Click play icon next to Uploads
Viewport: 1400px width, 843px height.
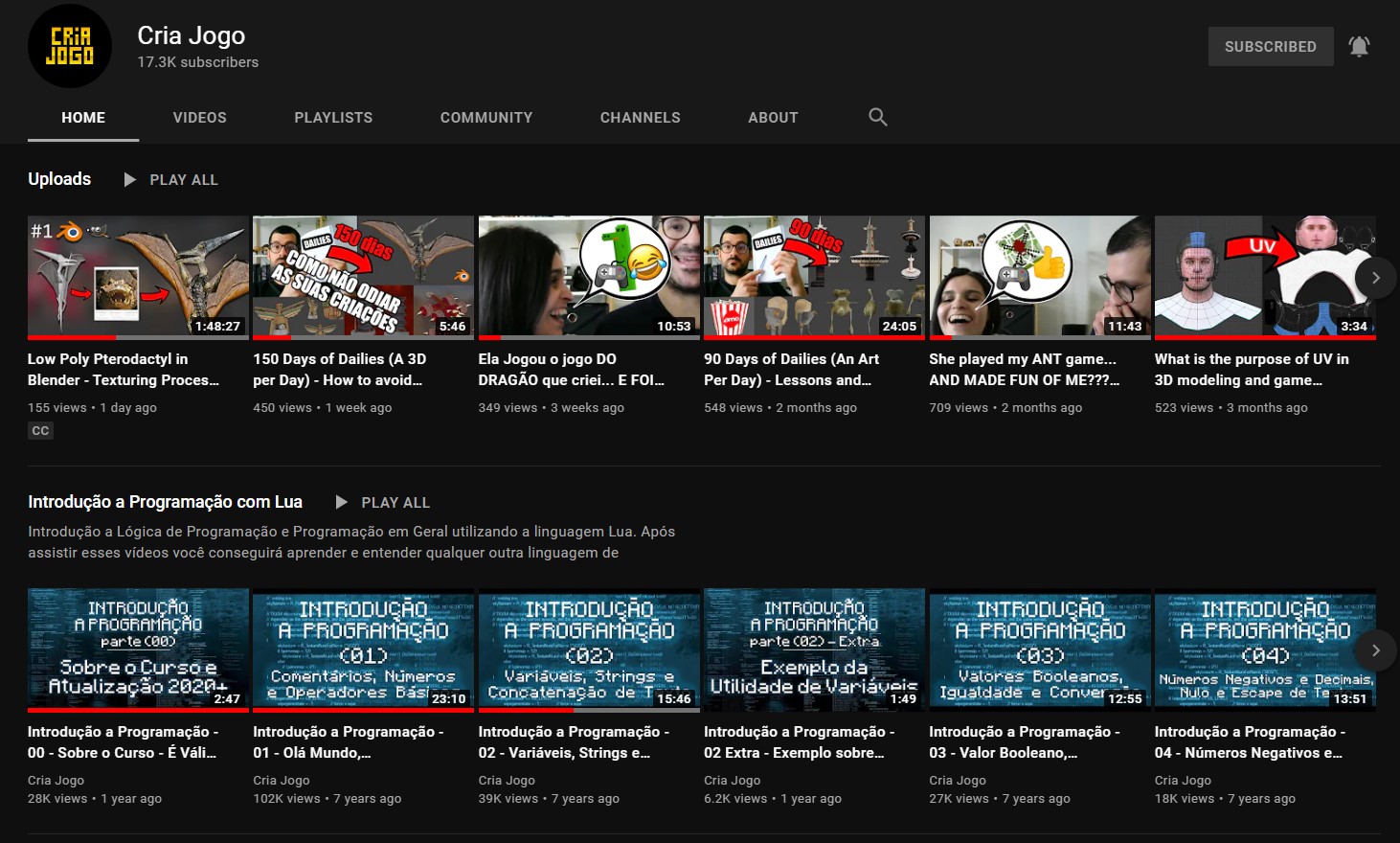(x=130, y=179)
